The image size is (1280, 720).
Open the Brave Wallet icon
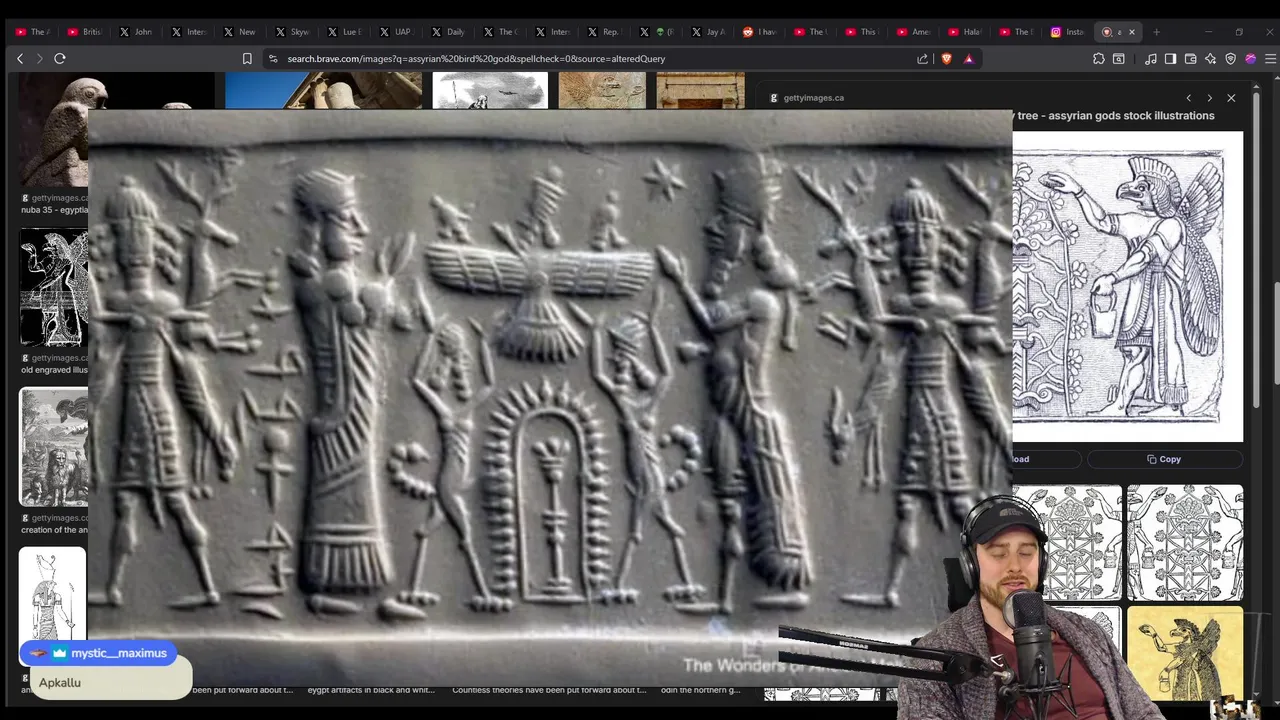(x=1190, y=59)
